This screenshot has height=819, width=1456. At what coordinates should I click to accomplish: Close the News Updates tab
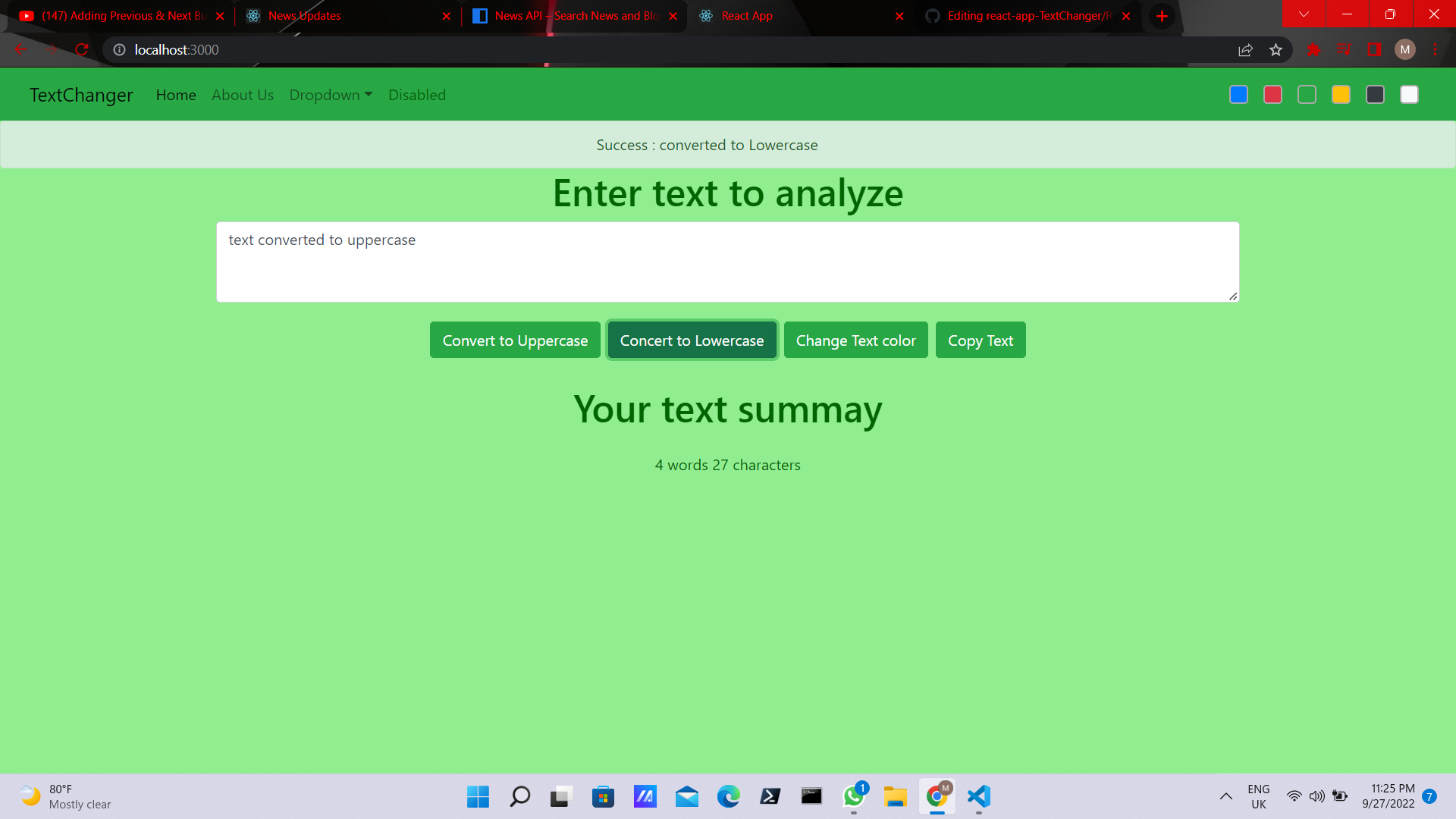pos(446,16)
